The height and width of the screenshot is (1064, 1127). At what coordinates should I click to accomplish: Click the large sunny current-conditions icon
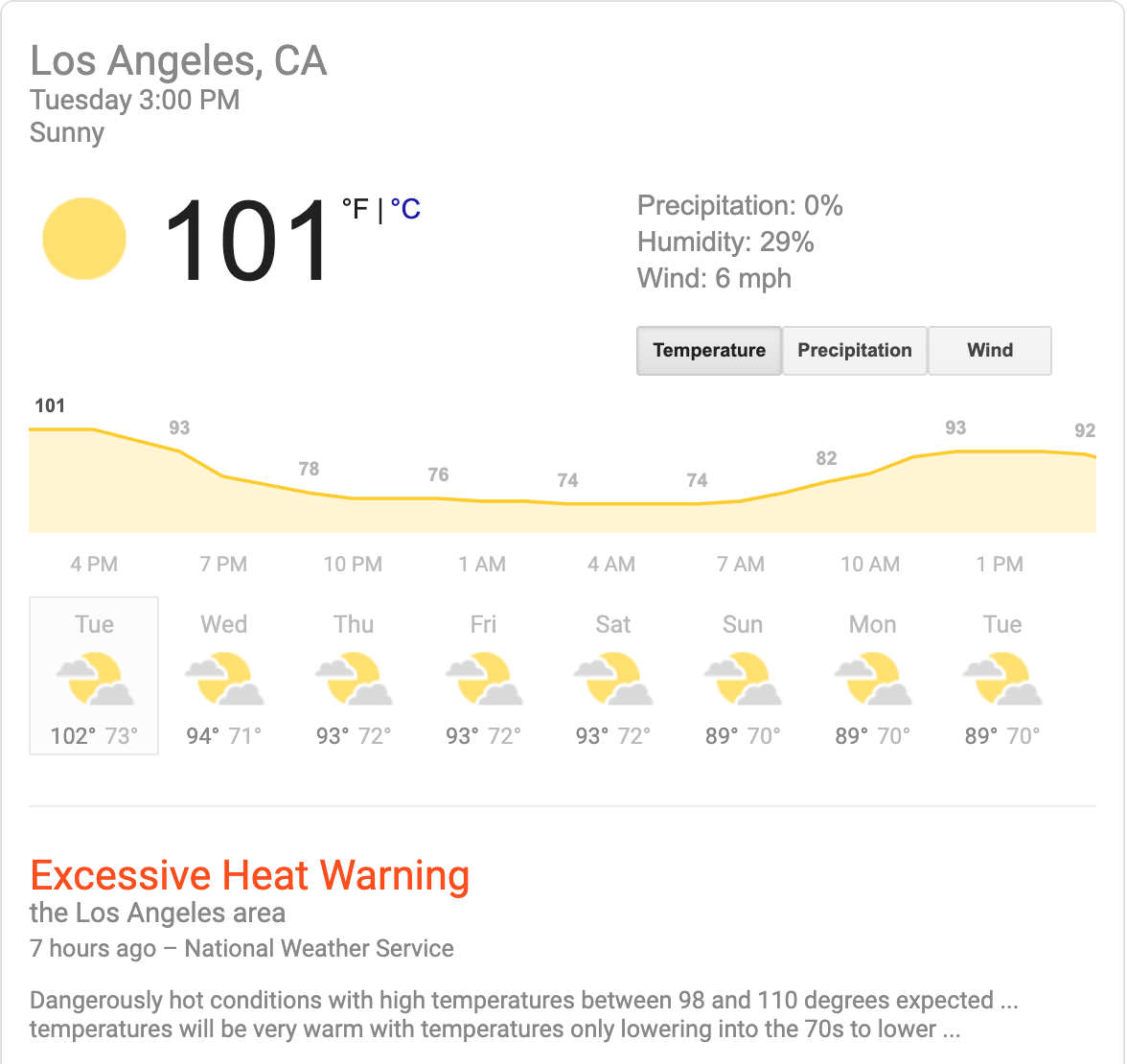tap(84, 239)
